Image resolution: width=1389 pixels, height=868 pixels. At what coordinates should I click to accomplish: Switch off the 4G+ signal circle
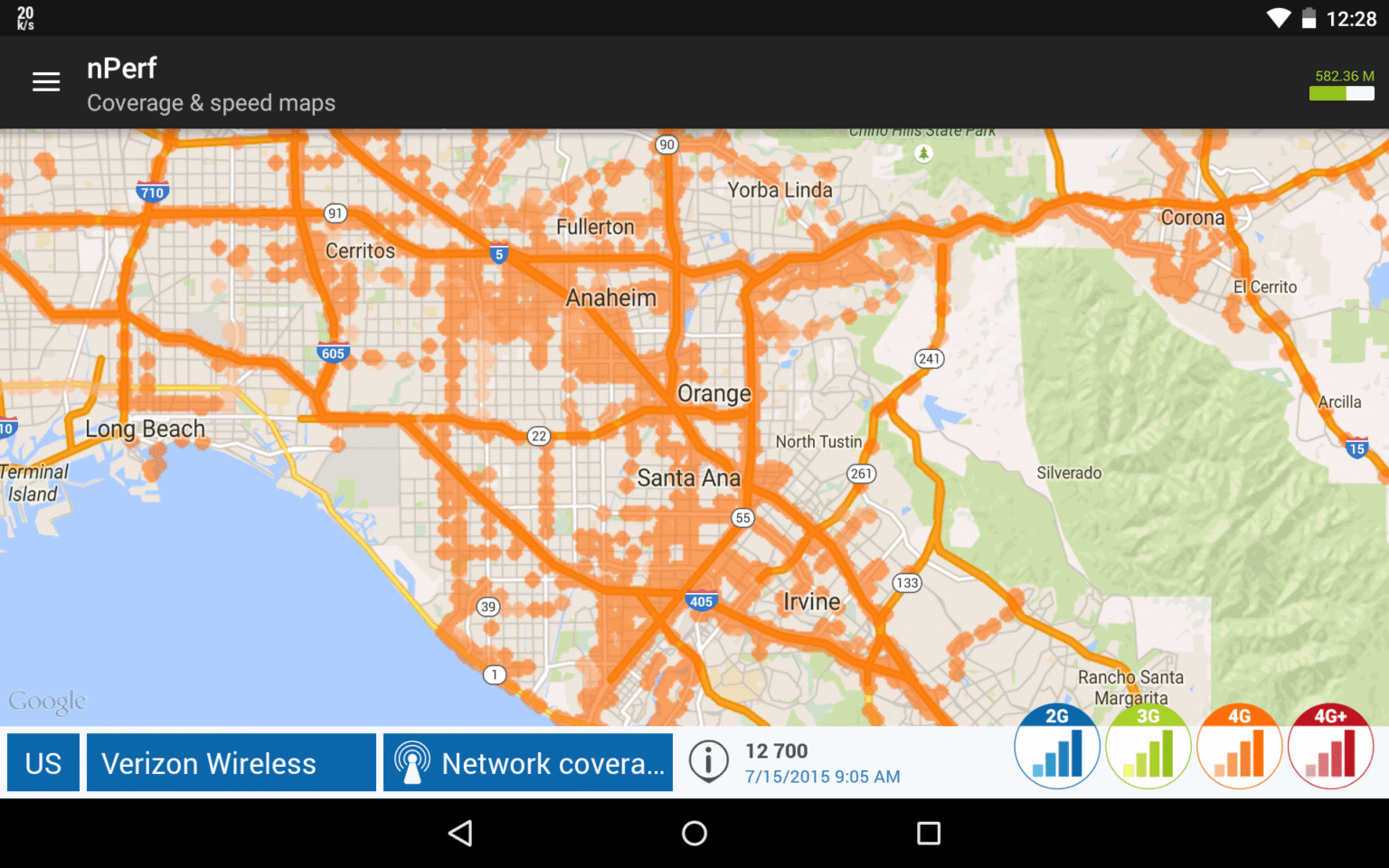click(x=1331, y=746)
